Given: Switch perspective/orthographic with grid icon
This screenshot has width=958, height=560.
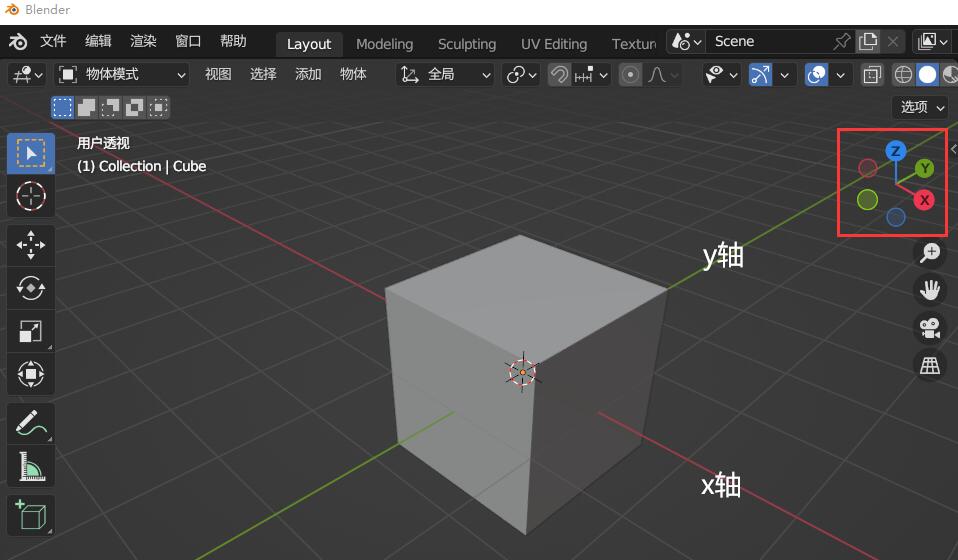Looking at the screenshot, I should coord(930,366).
